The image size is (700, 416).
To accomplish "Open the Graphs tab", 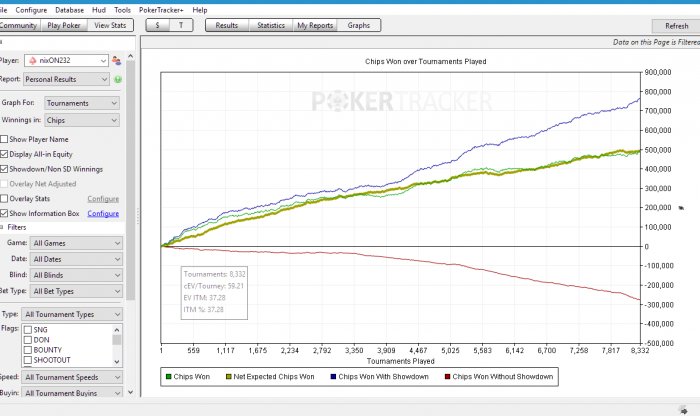I will coord(359,25).
